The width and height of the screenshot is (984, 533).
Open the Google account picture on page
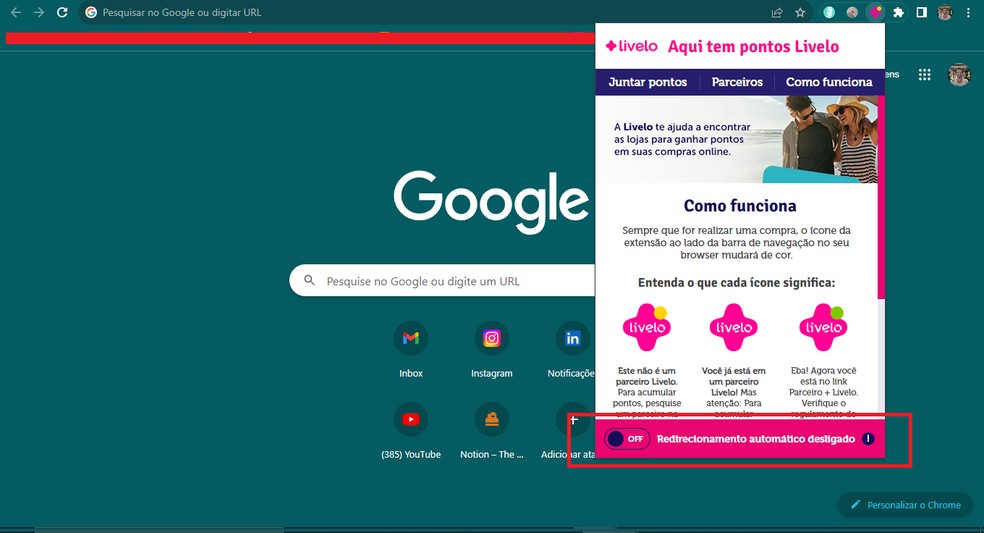click(959, 75)
